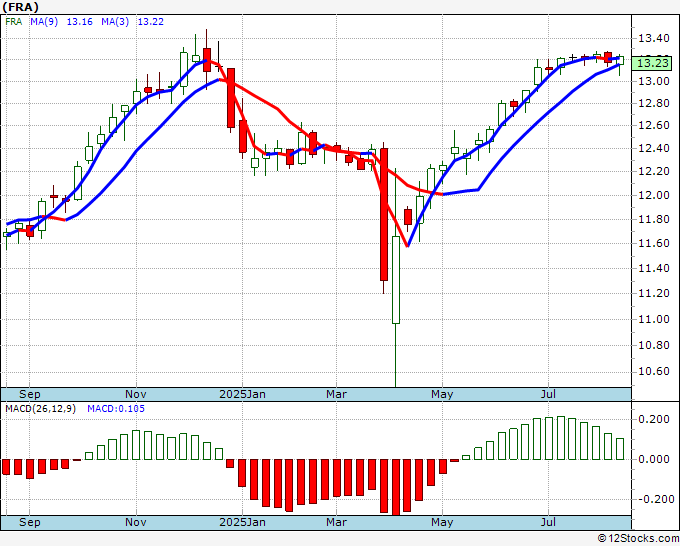Click the 12.40 price axis label
Image resolution: width=680 pixels, height=546 pixels.
coord(653,148)
